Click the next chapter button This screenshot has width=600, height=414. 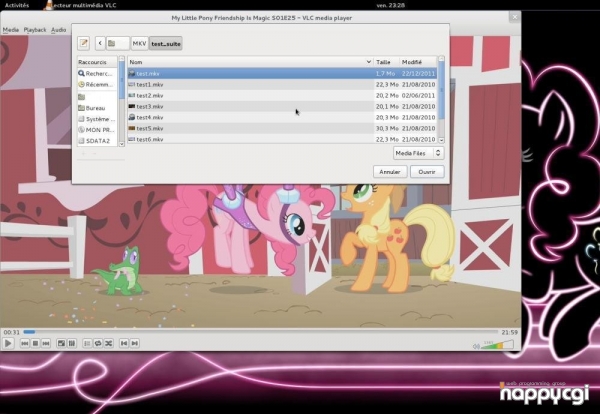135,344
